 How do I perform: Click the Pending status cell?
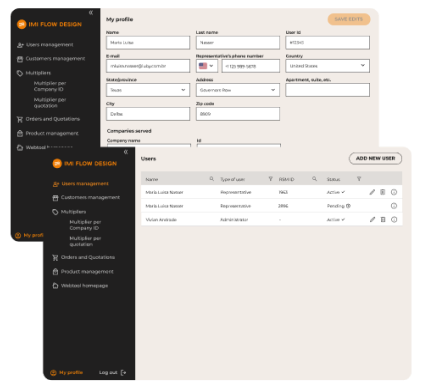(339, 206)
